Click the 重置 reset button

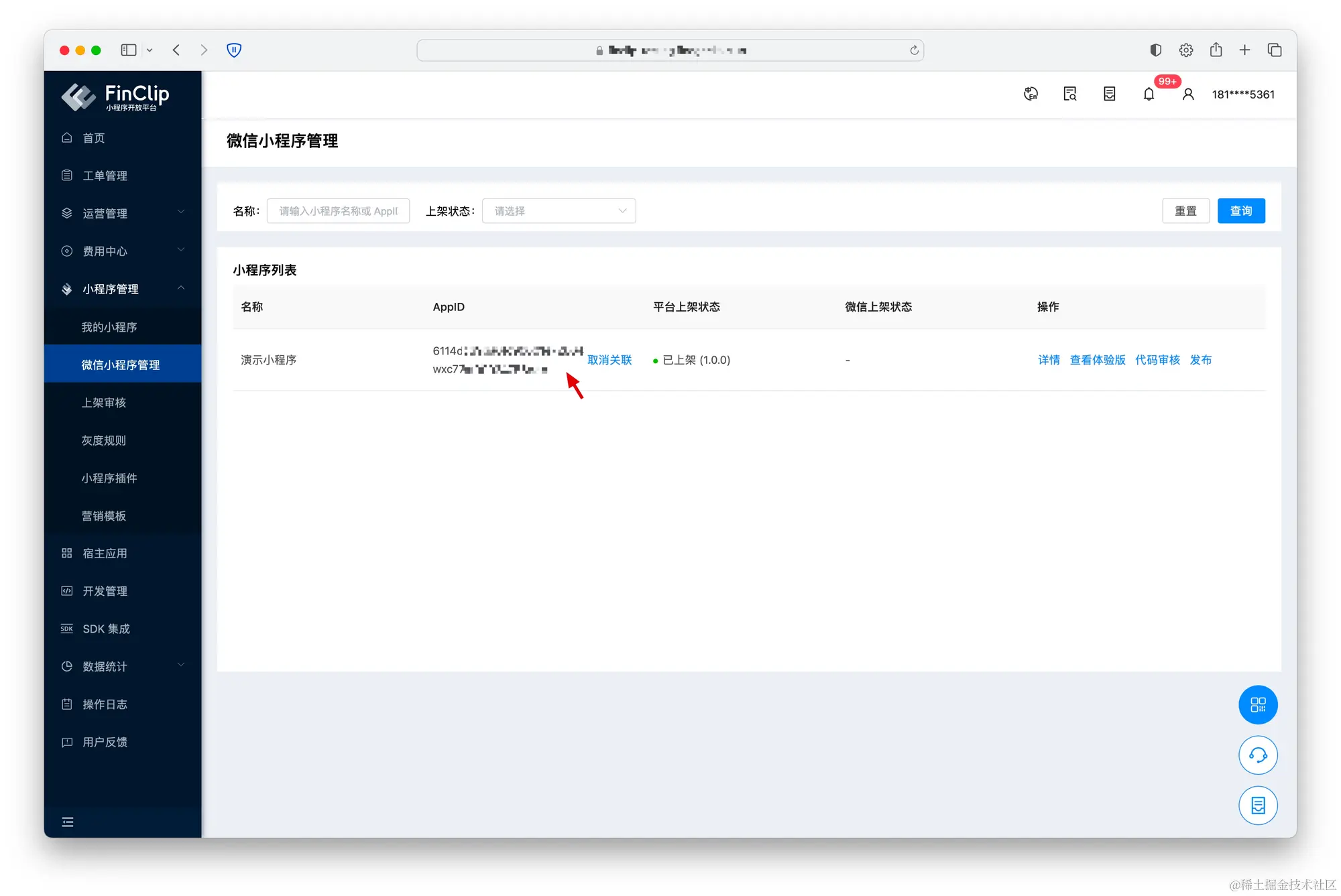(1185, 211)
